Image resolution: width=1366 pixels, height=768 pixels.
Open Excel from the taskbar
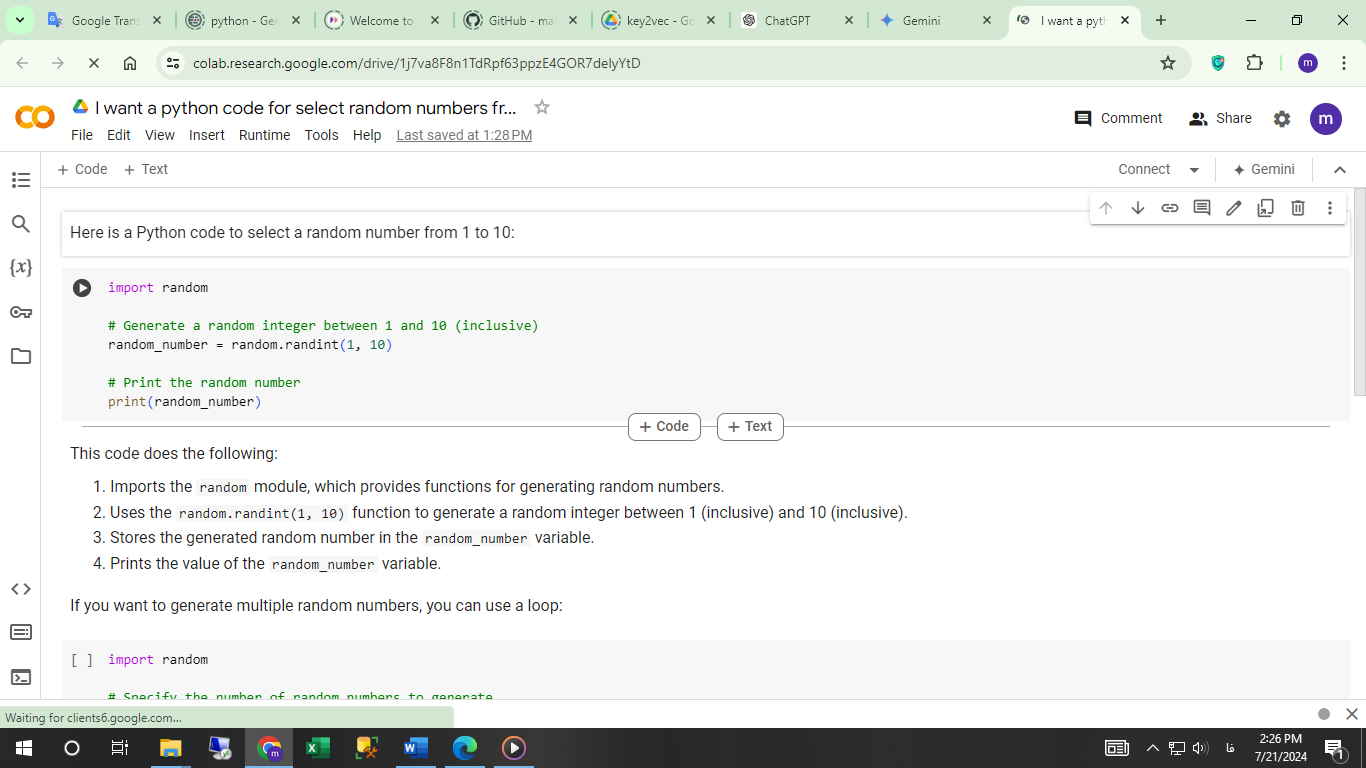coord(318,748)
